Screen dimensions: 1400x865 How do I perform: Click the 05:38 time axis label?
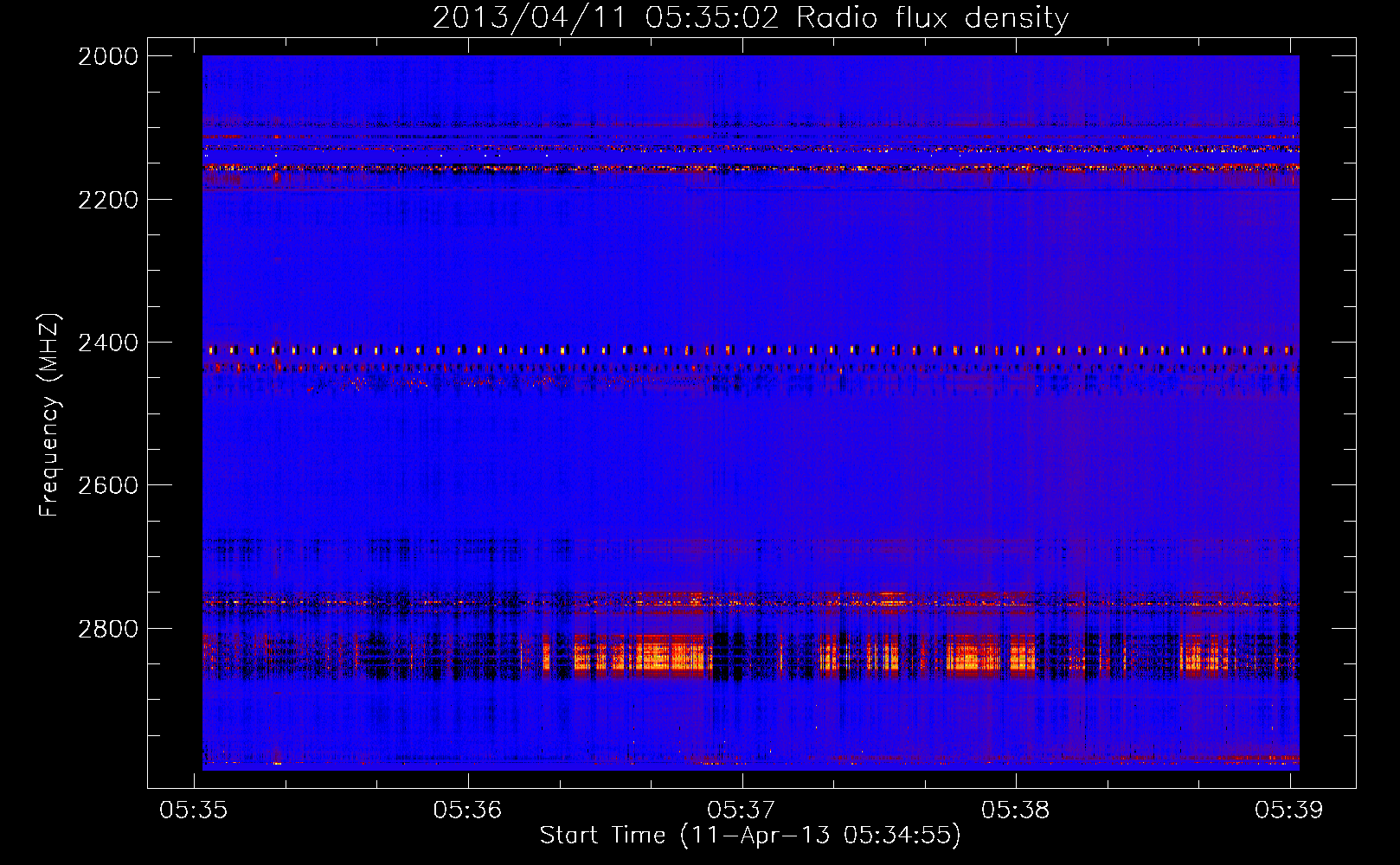[x=1015, y=810]
